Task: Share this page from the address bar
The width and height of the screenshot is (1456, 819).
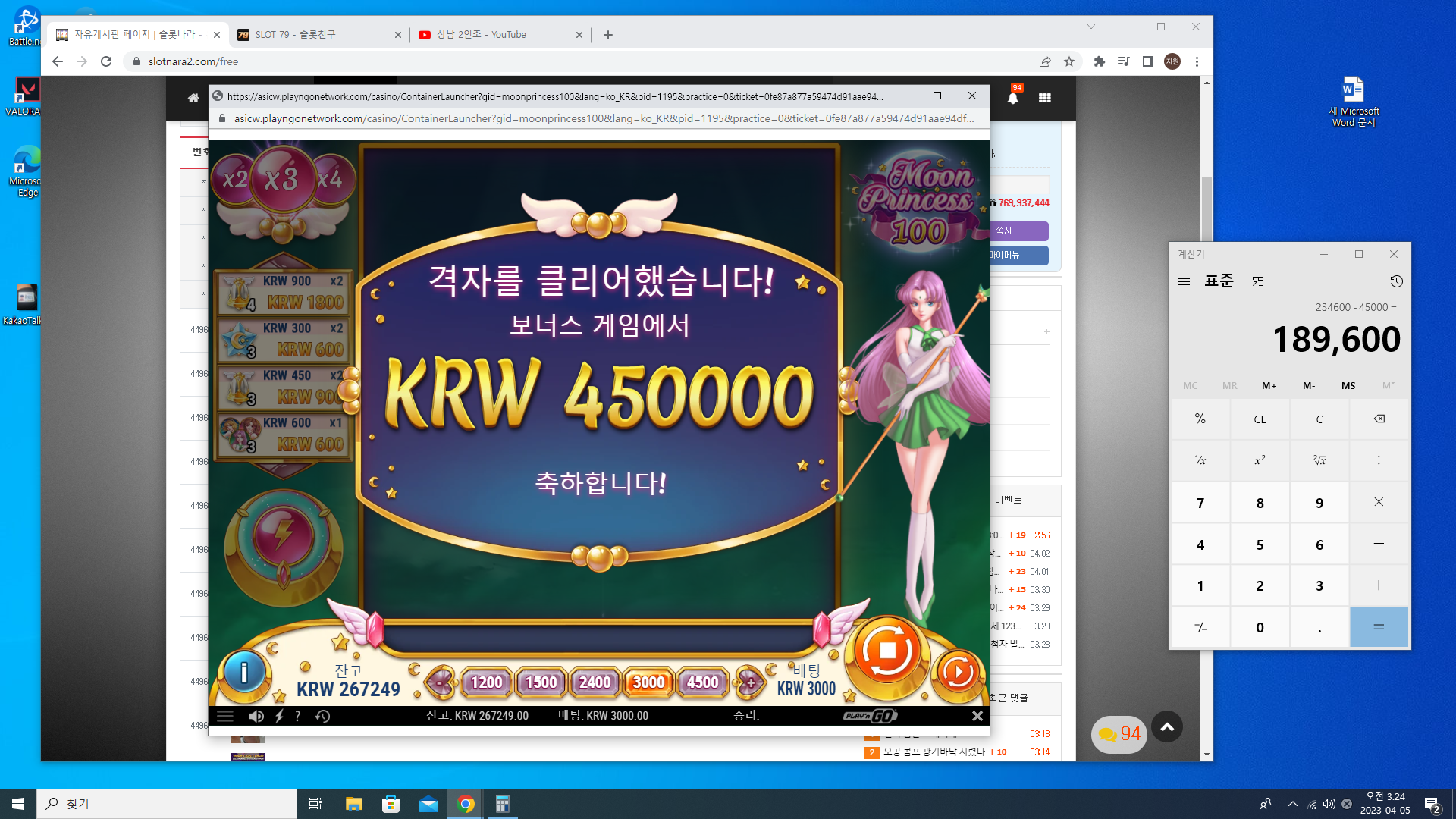Action: point(1045,61)
